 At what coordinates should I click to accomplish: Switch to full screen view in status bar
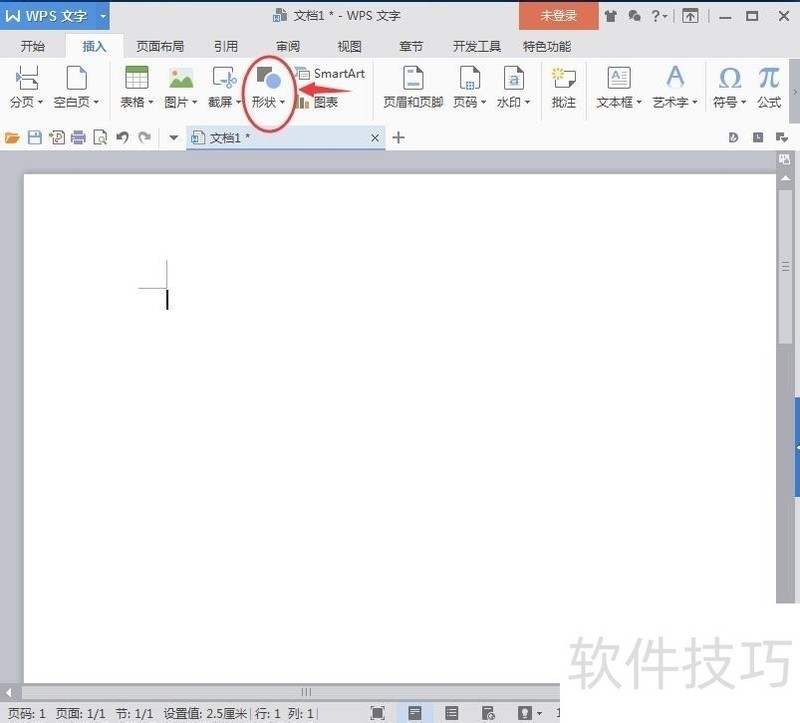[378, 713]
